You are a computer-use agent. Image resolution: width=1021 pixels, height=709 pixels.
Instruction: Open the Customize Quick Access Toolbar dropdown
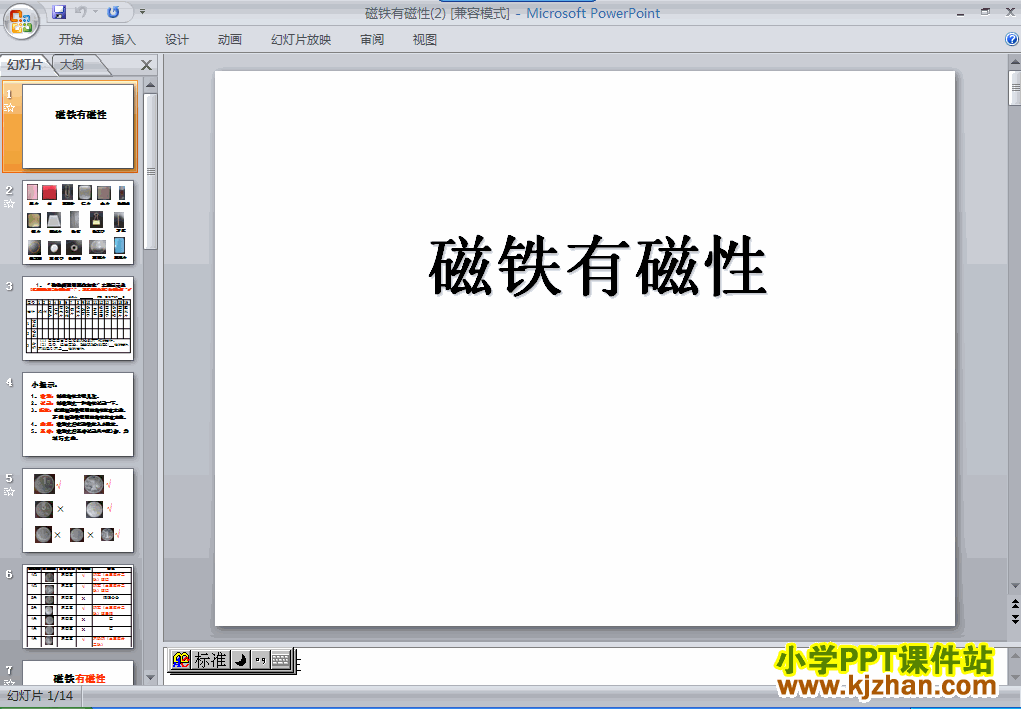(143, 12)
